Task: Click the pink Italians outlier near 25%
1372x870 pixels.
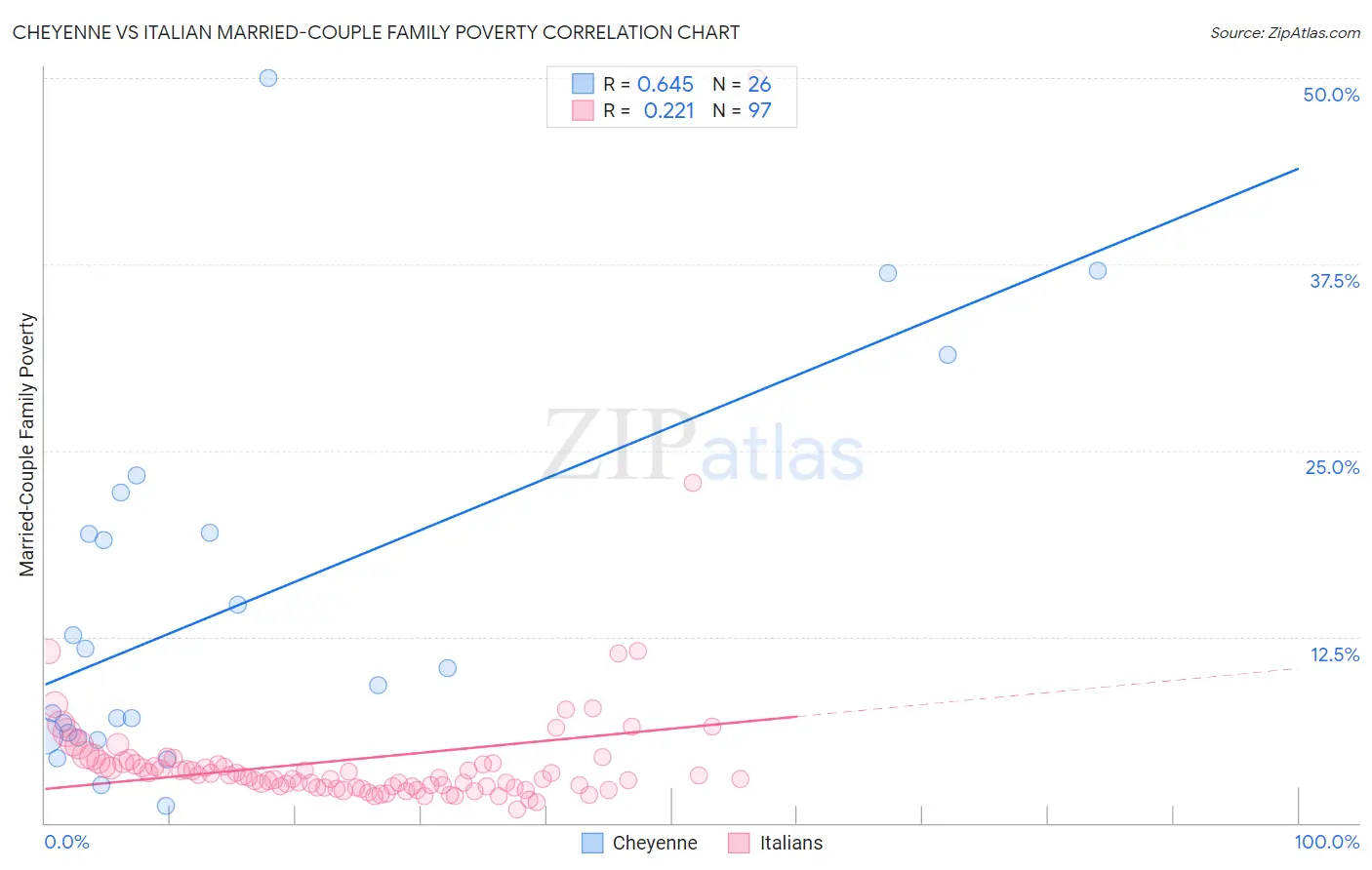Action: (x=693, y=483)
